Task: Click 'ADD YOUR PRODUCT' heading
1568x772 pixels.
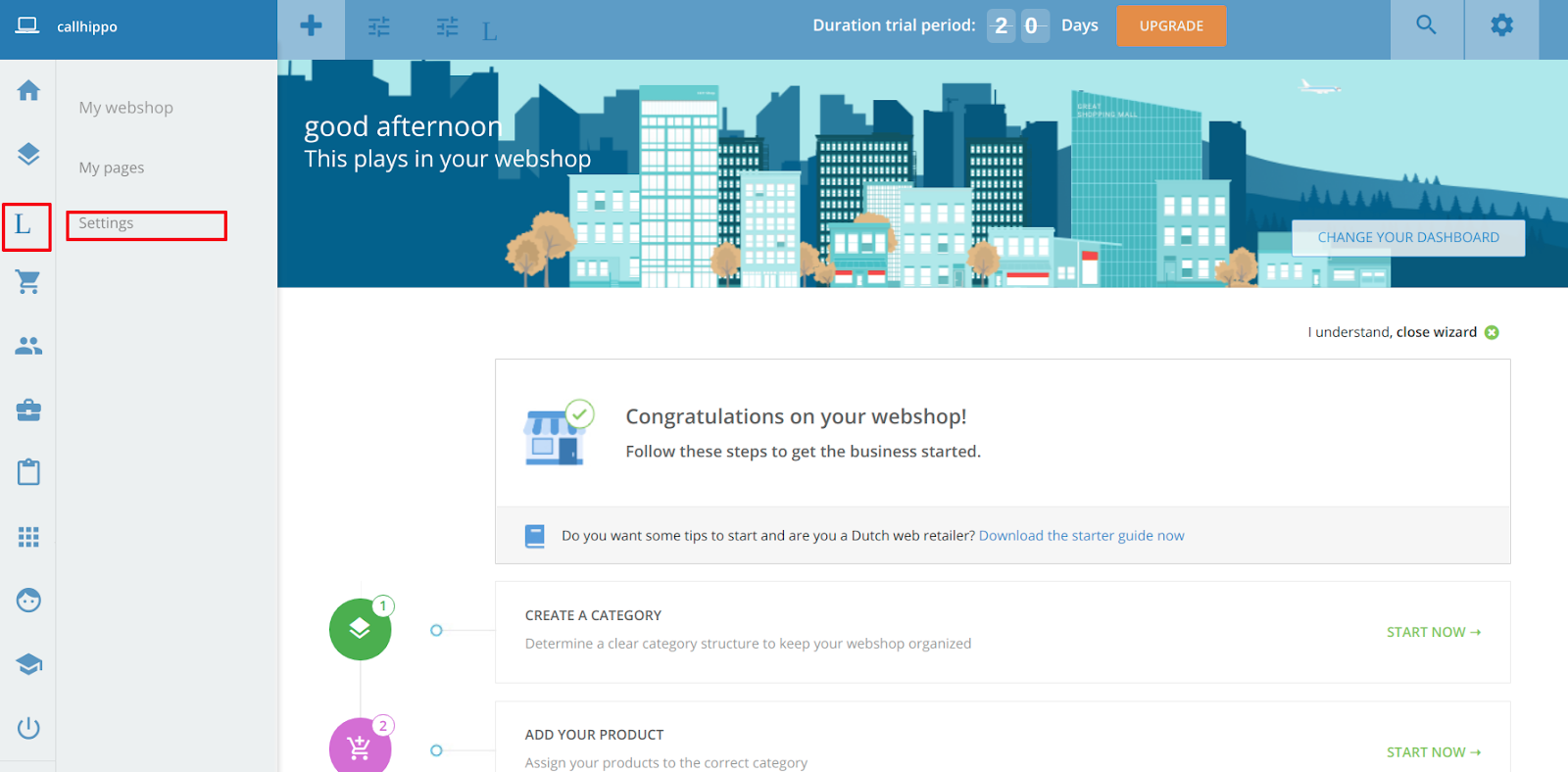Action: click(594, 735)
